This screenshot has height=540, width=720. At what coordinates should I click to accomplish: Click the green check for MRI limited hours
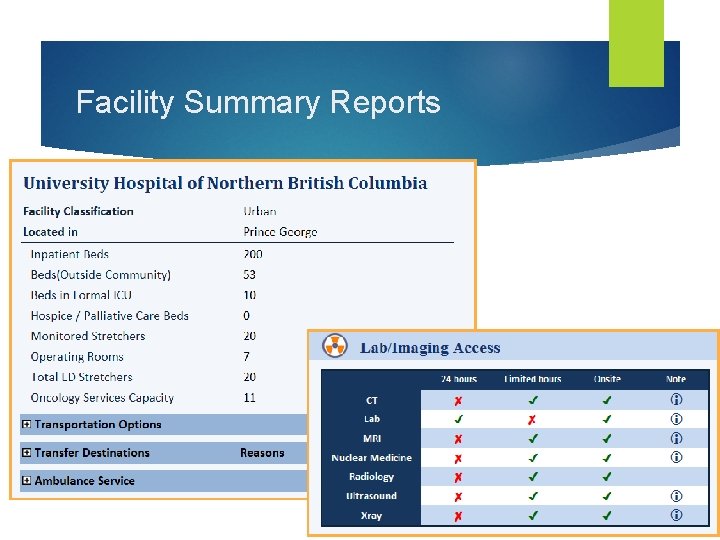tap(533, 439)
